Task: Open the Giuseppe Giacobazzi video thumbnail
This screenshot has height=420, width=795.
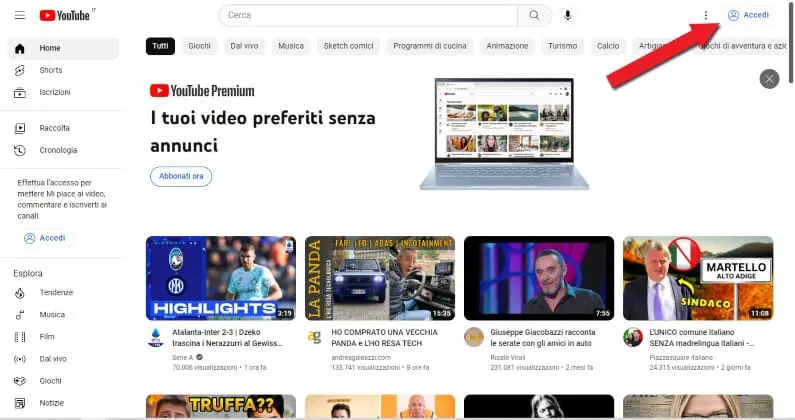Action: 539,278
